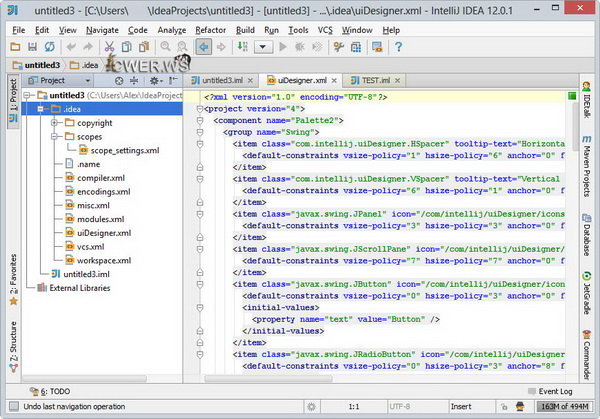Expand the copyright folder node
This screenshot has width=600, height=419.
coord(54,123)
